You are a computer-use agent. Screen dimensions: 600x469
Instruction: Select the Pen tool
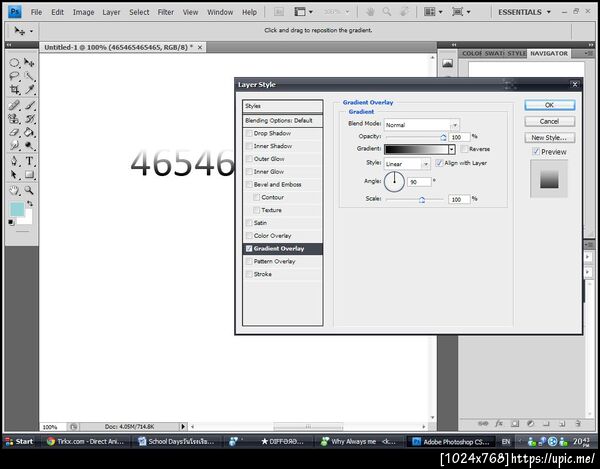tap(14, 161)
